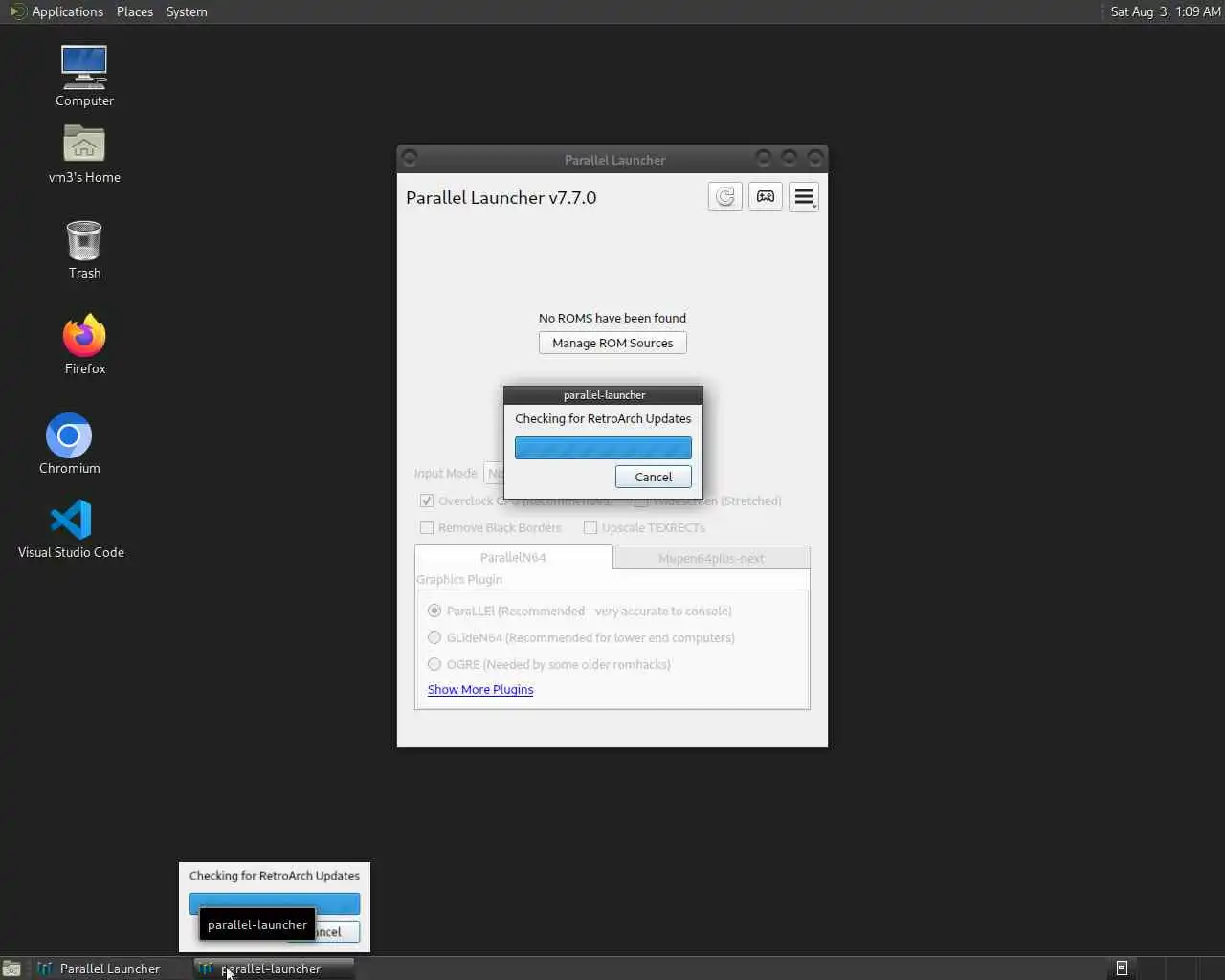
Task: Select ParaLLEl graphics plugin radio
Action: click(x=434, y=611)
